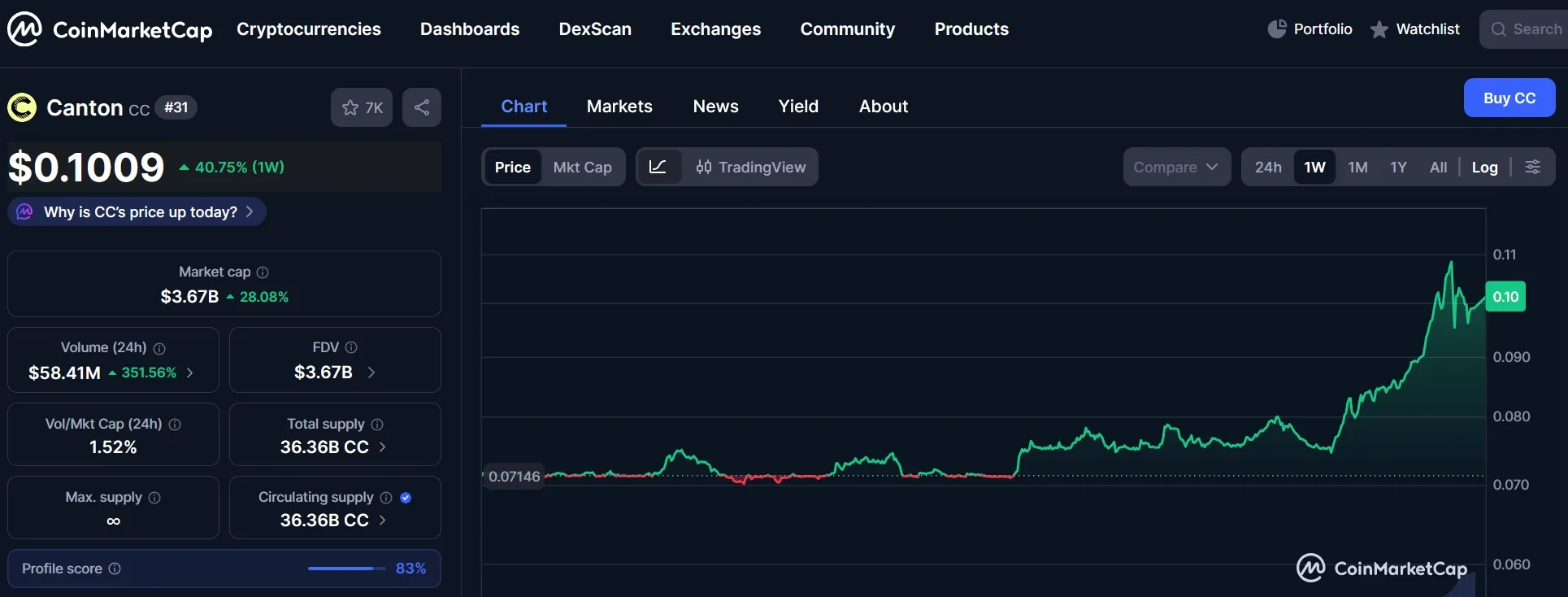Click the #31 rank badge
1568x597 pixels.
tap(176, 107)
